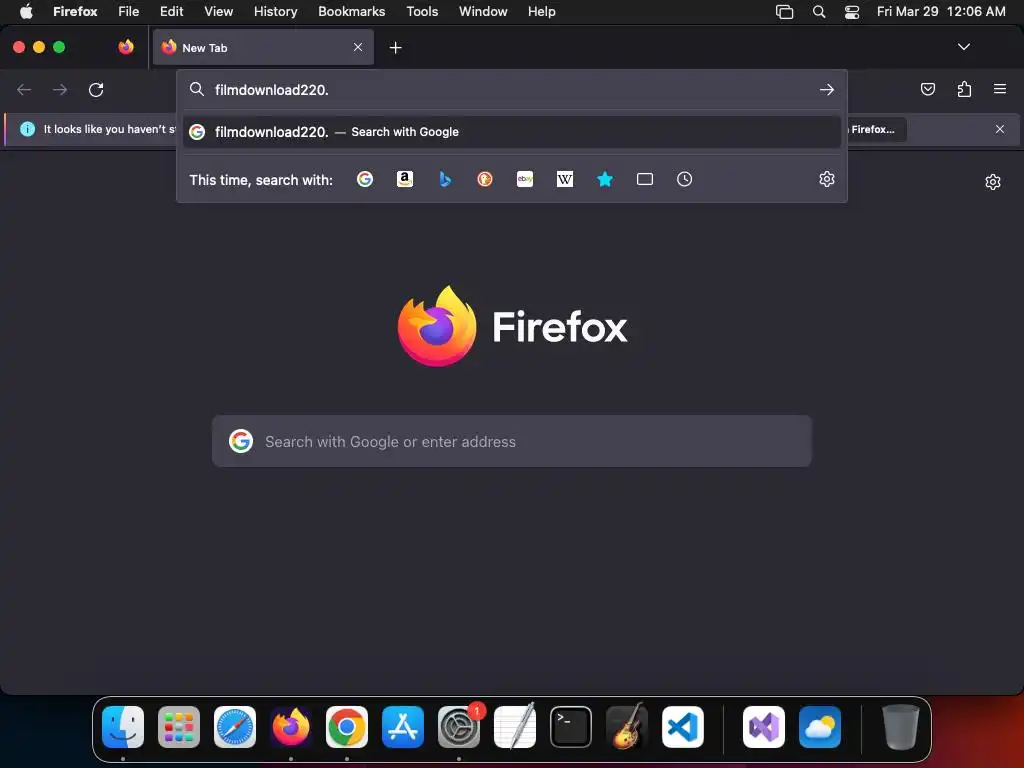Open the View menu

(x=218, y=12)
